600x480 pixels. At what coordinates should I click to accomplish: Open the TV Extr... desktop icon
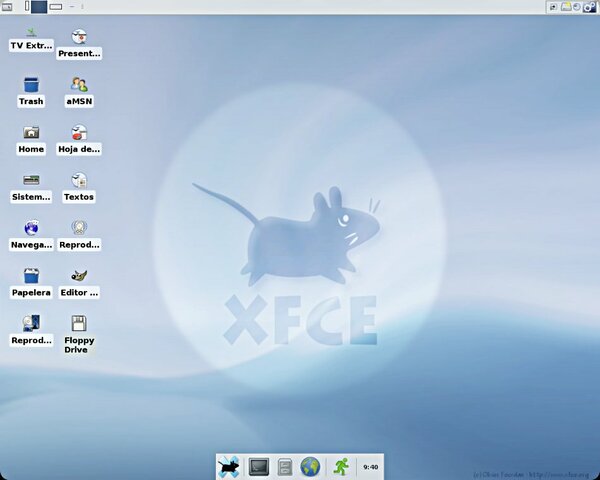31,40
